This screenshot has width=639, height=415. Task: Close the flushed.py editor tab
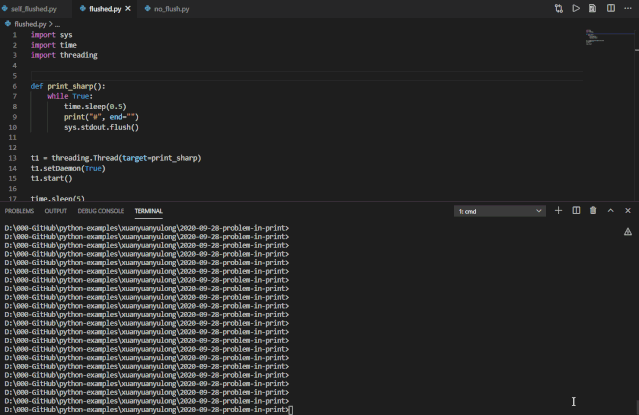pos(128,8)
